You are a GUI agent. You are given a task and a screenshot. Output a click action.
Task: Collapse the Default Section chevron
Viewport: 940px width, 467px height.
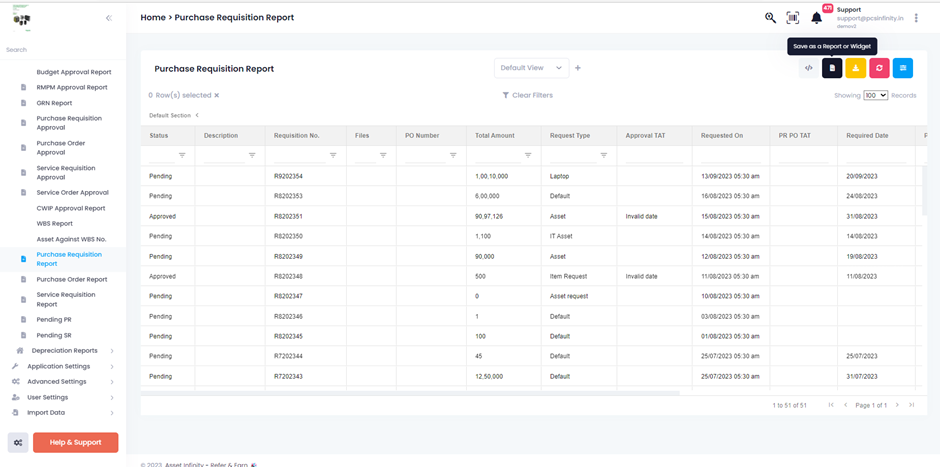coord(197,116)
